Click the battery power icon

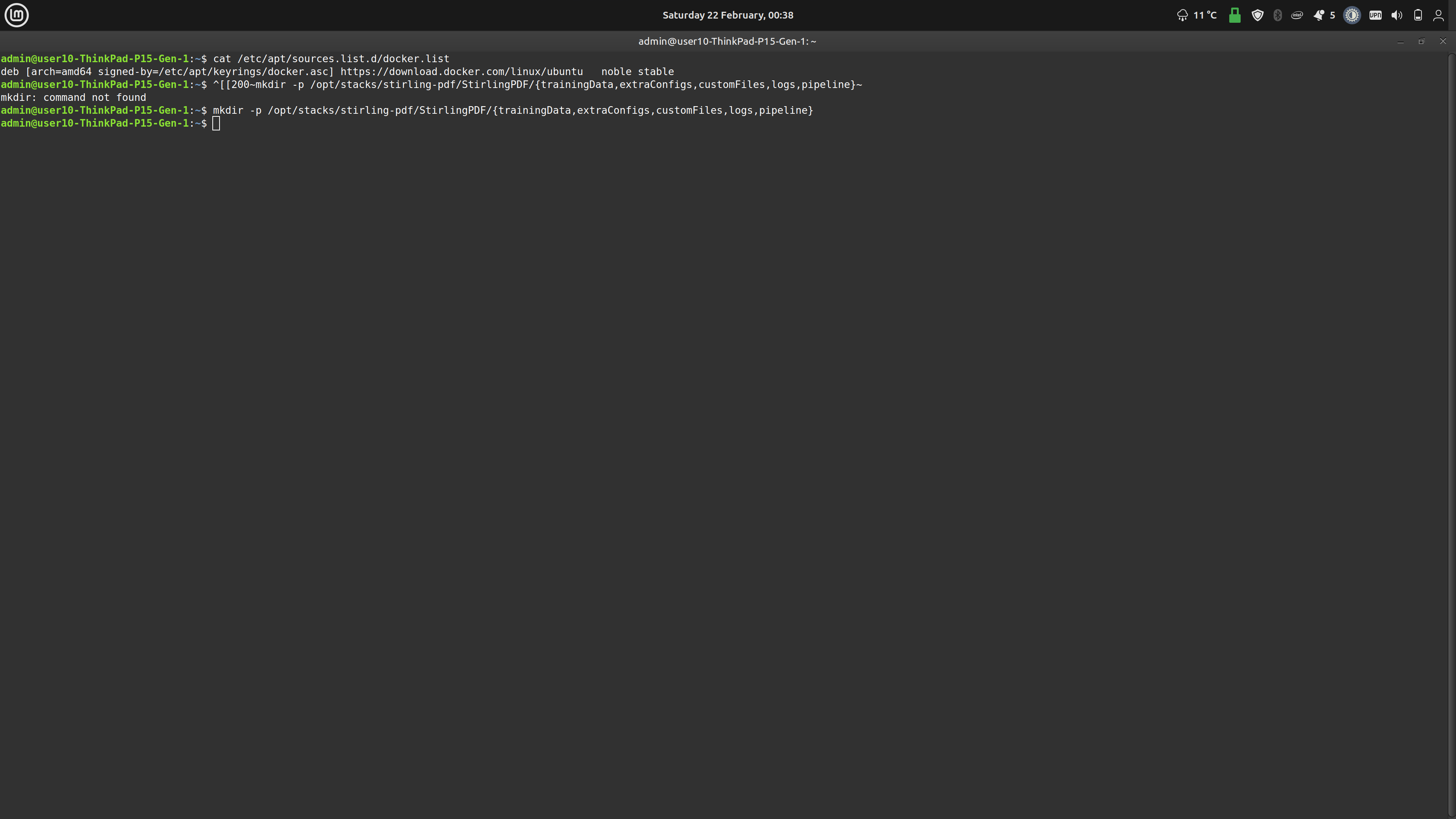point(1418,15)
